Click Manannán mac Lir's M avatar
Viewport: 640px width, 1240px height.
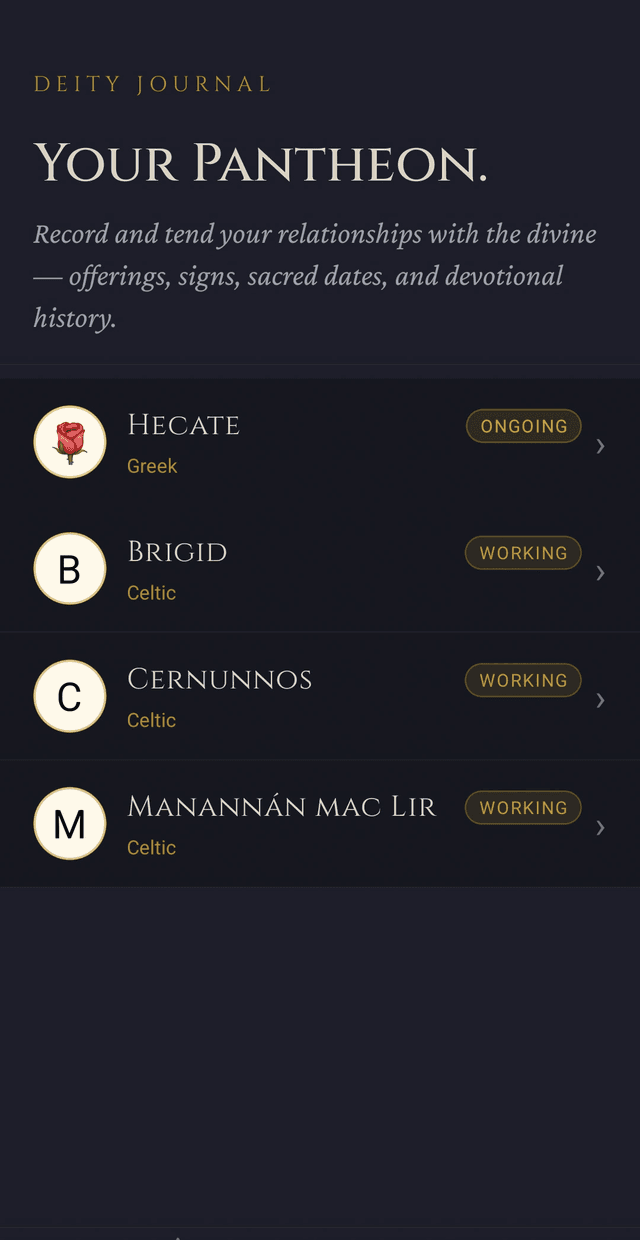[70, 823]
